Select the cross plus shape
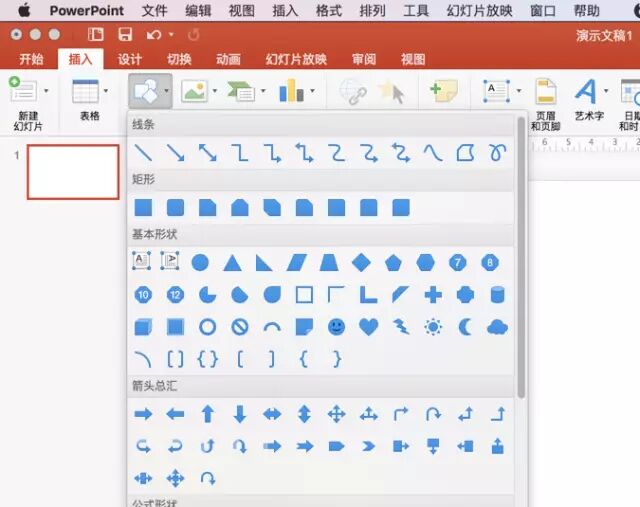The image size is (640, 507). [x=433, y=295]
